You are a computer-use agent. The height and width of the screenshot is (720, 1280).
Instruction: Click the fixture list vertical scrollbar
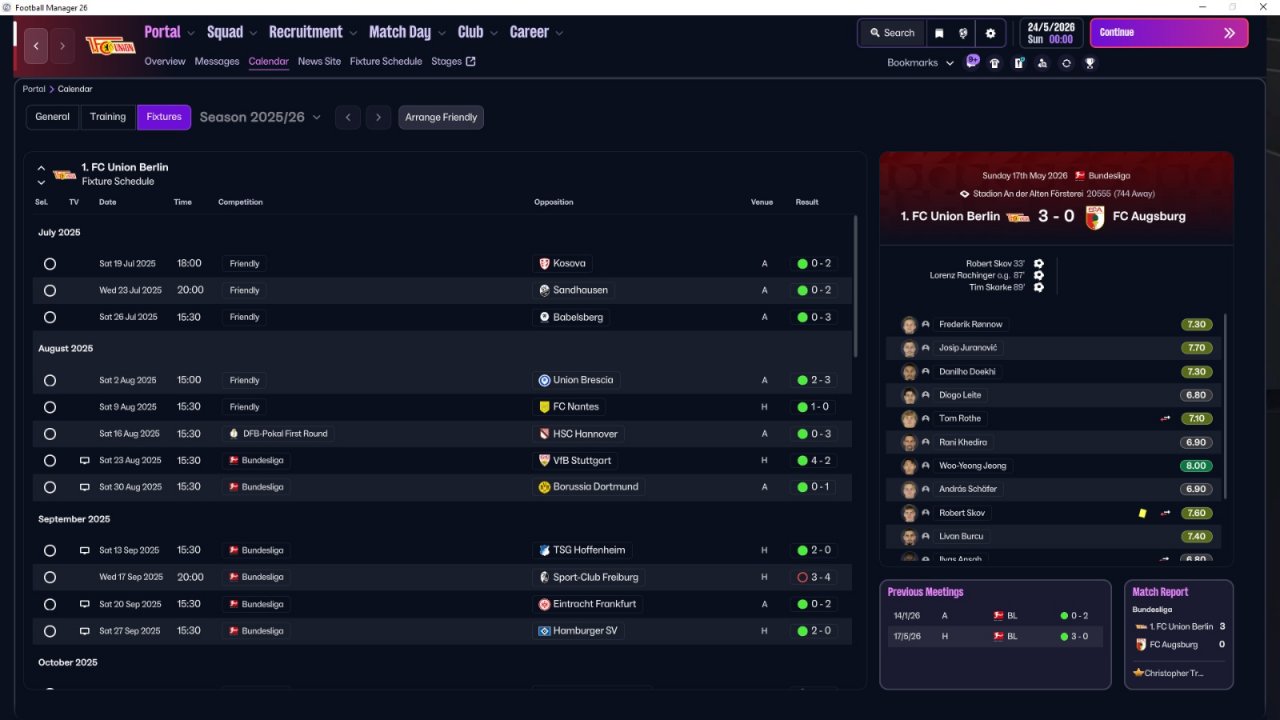pyautogui.click(x=855, y=286)
